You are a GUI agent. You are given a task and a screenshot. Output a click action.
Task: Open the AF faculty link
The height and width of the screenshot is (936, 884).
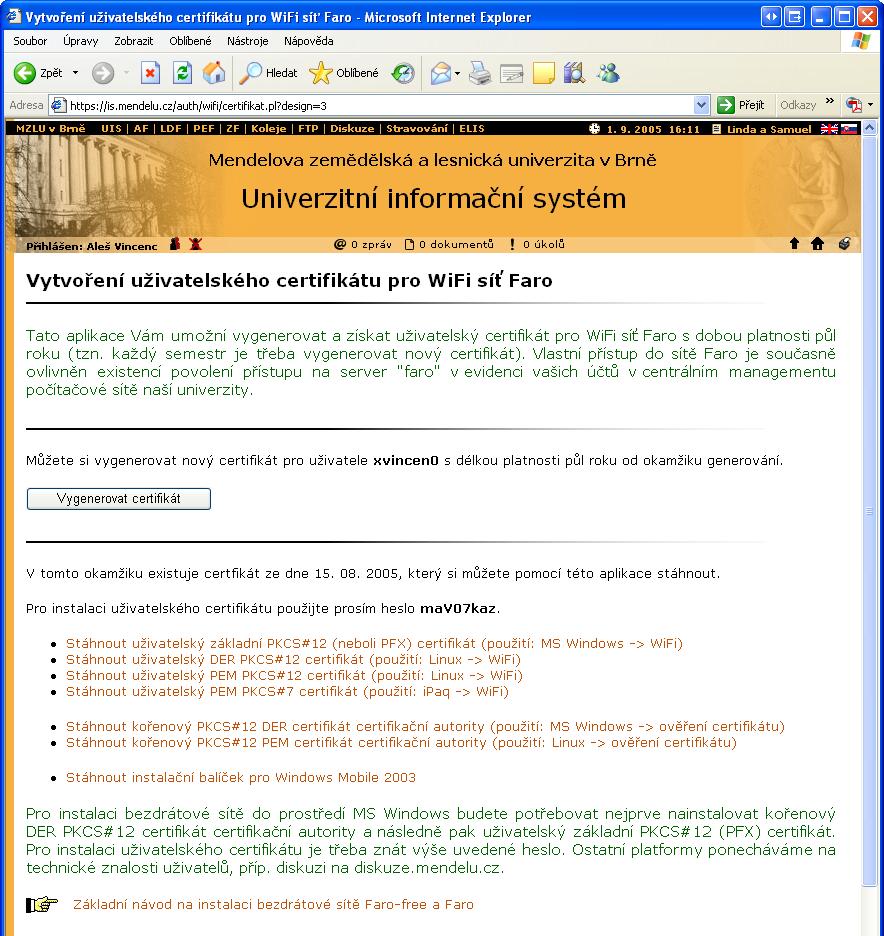pos(141,128)
